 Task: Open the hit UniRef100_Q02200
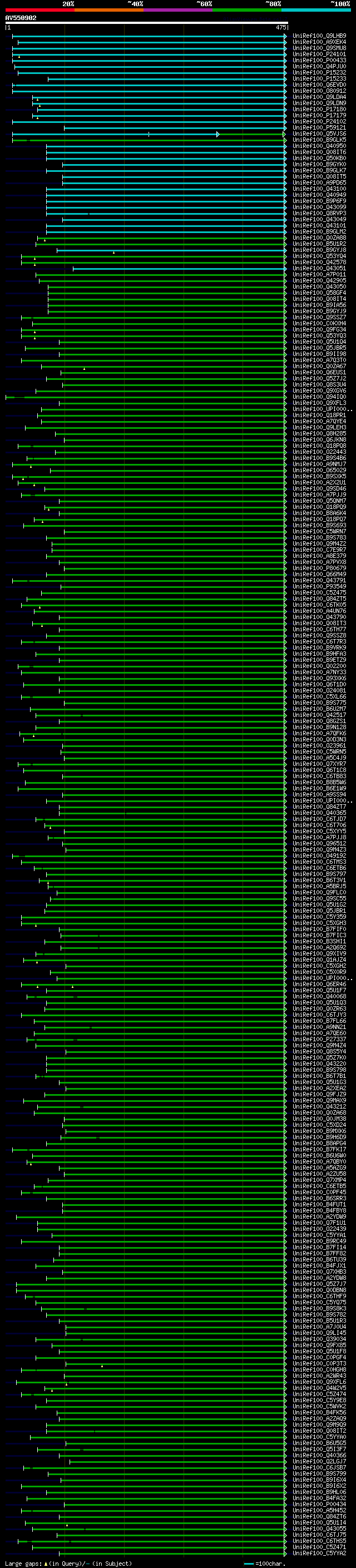click(x=319, y=666)
